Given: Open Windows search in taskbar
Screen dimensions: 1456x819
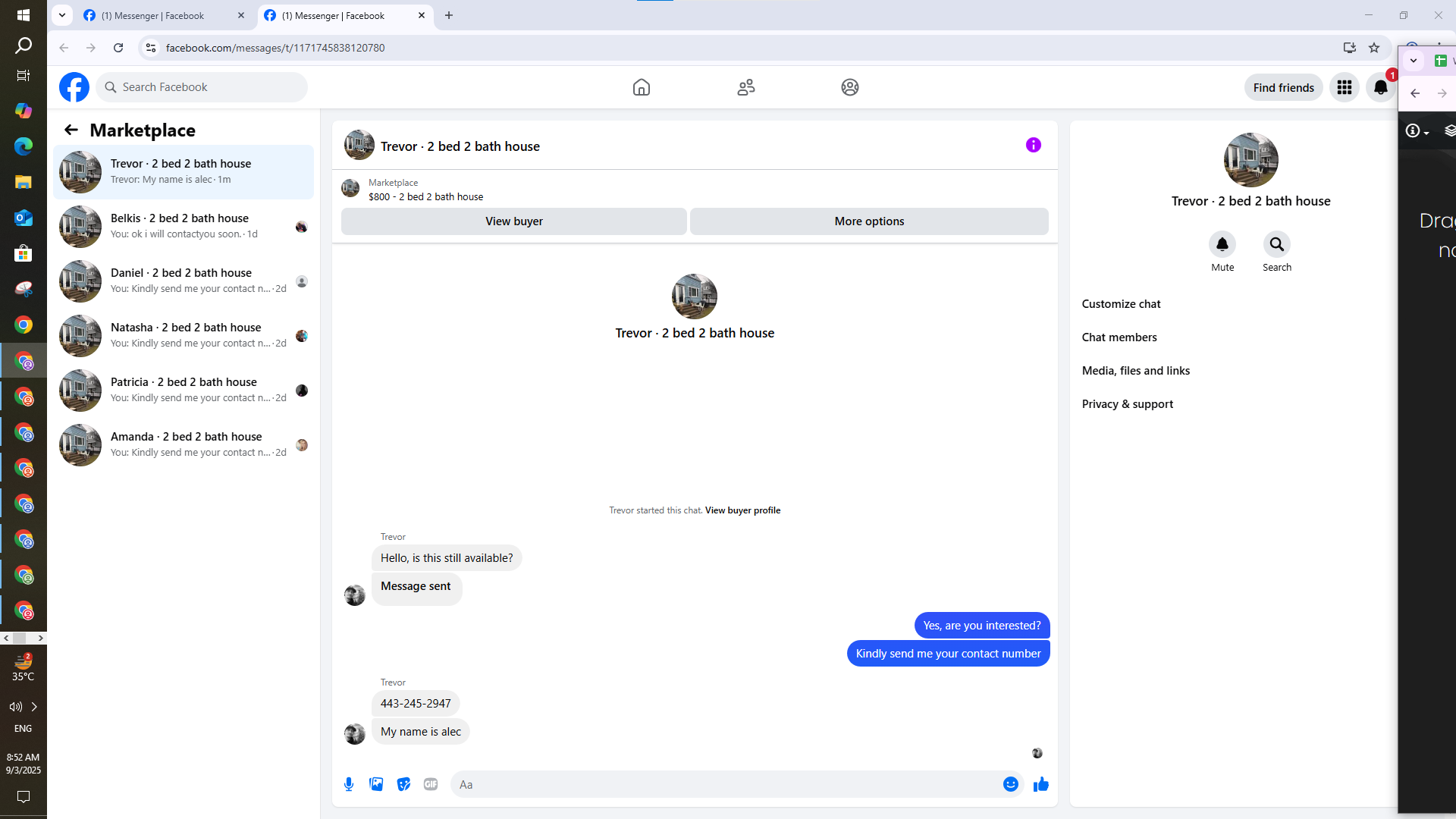Looking at the screenshot, I should [24, 45].
